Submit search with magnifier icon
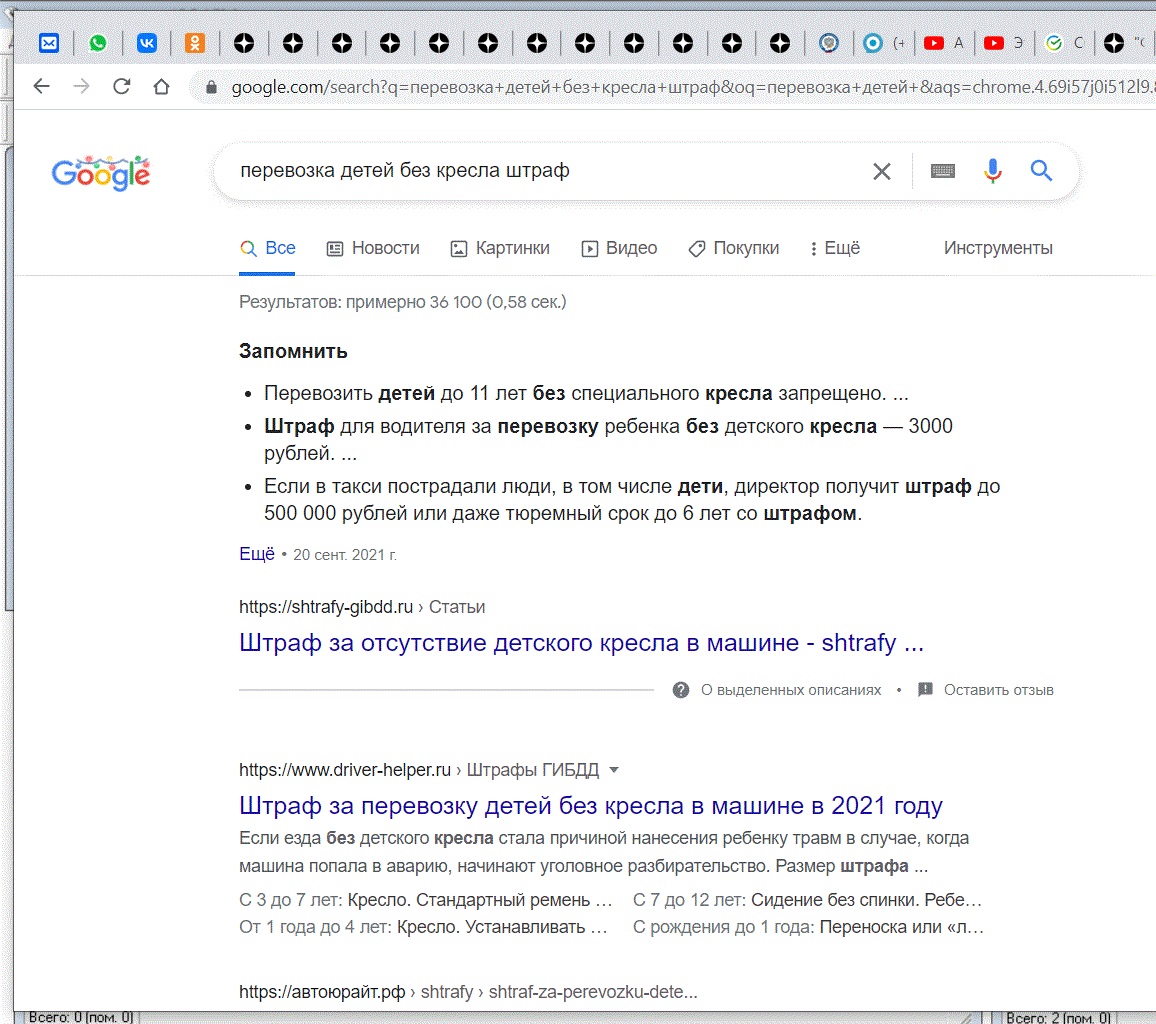 1041,171
